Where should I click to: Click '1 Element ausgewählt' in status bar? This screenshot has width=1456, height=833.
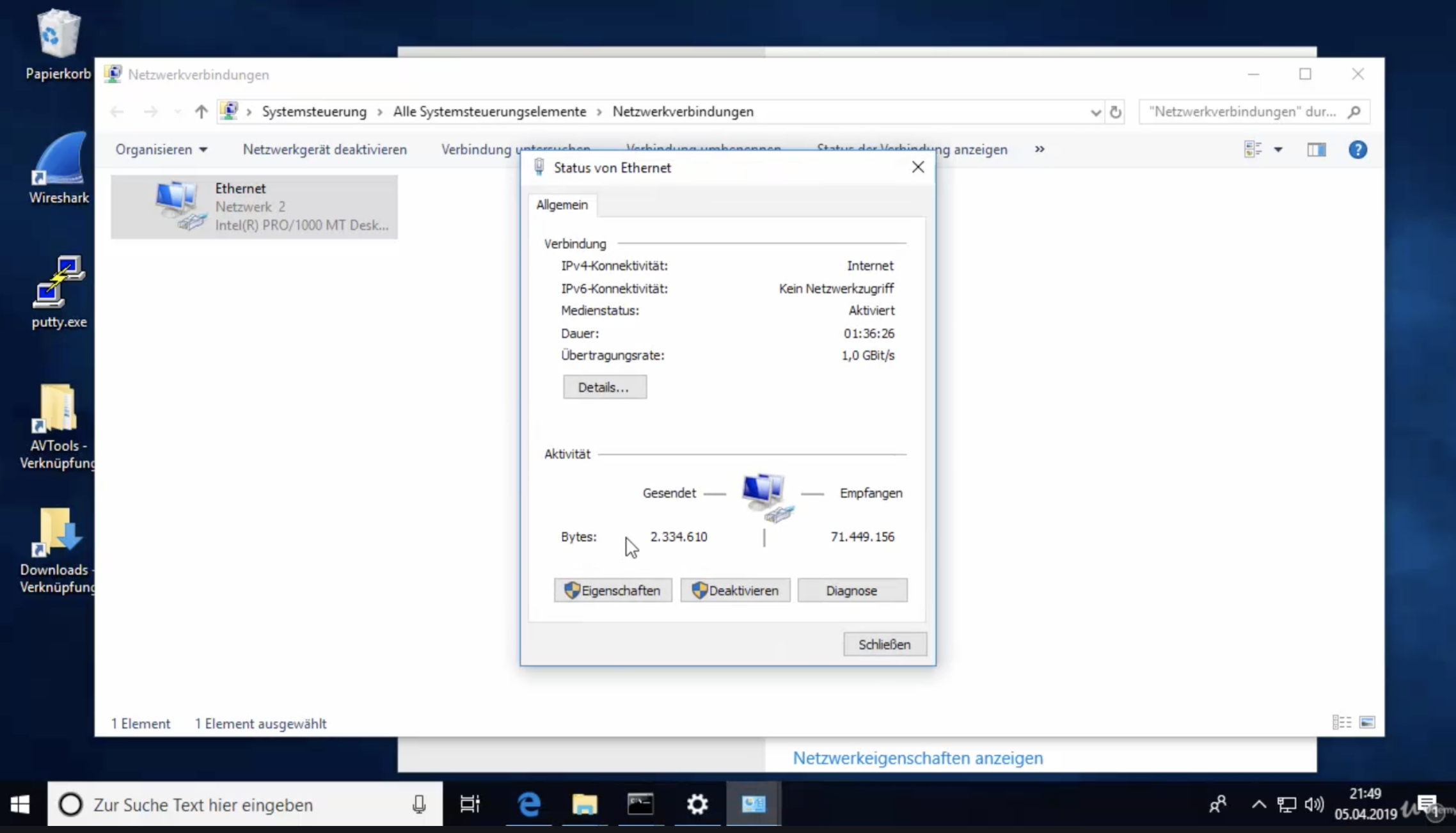tap(260, 724)
